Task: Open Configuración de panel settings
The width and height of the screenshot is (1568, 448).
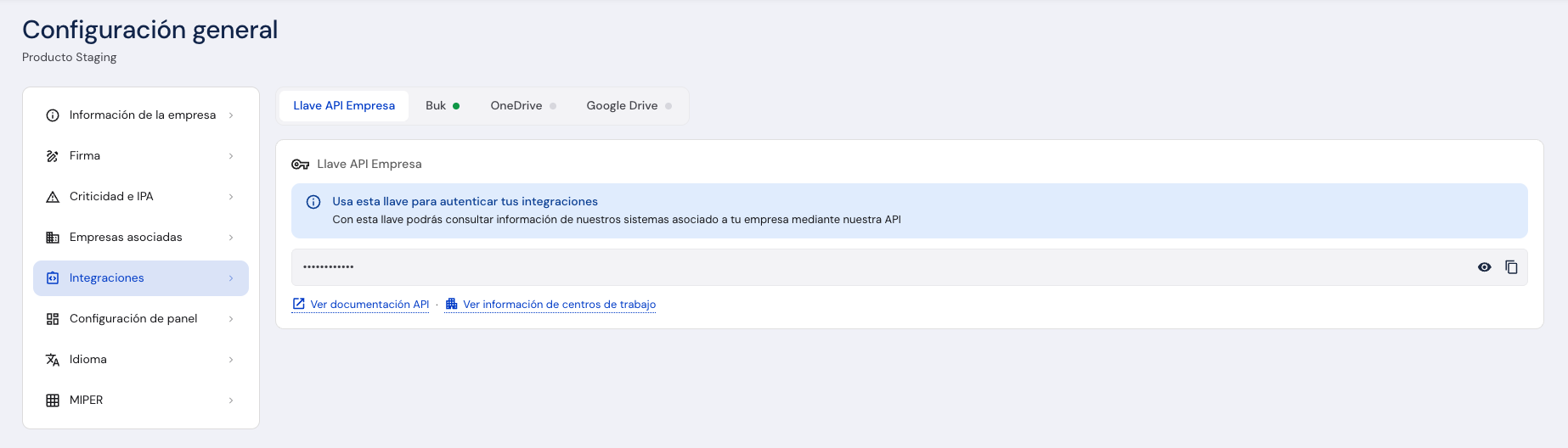Action: click(141, 319)
